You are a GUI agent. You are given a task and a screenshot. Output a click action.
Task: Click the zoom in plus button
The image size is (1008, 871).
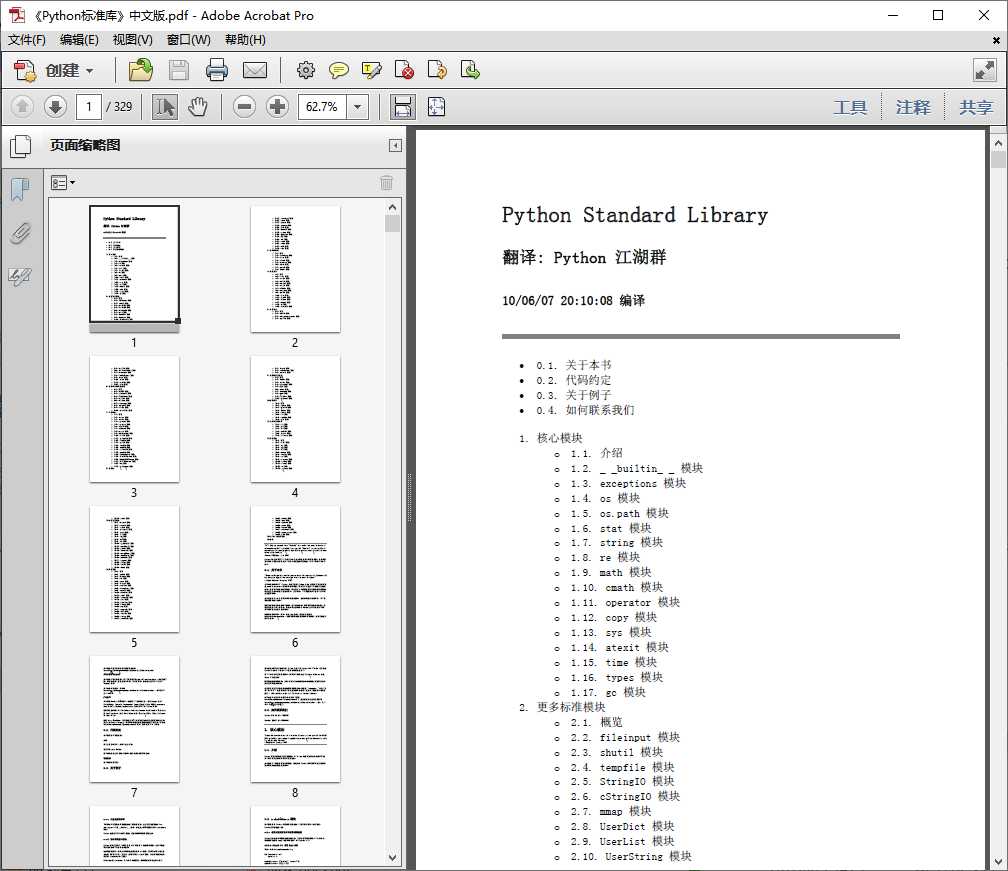pos(277,107)
